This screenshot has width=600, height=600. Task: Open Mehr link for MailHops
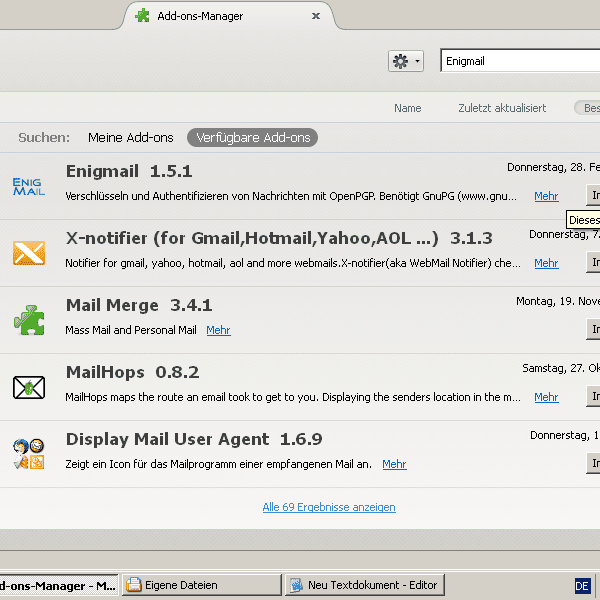546,397
